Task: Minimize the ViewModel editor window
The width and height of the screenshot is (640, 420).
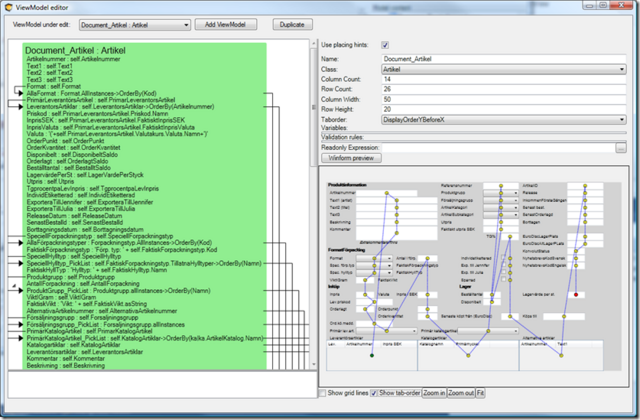Action: pos(589,5)
